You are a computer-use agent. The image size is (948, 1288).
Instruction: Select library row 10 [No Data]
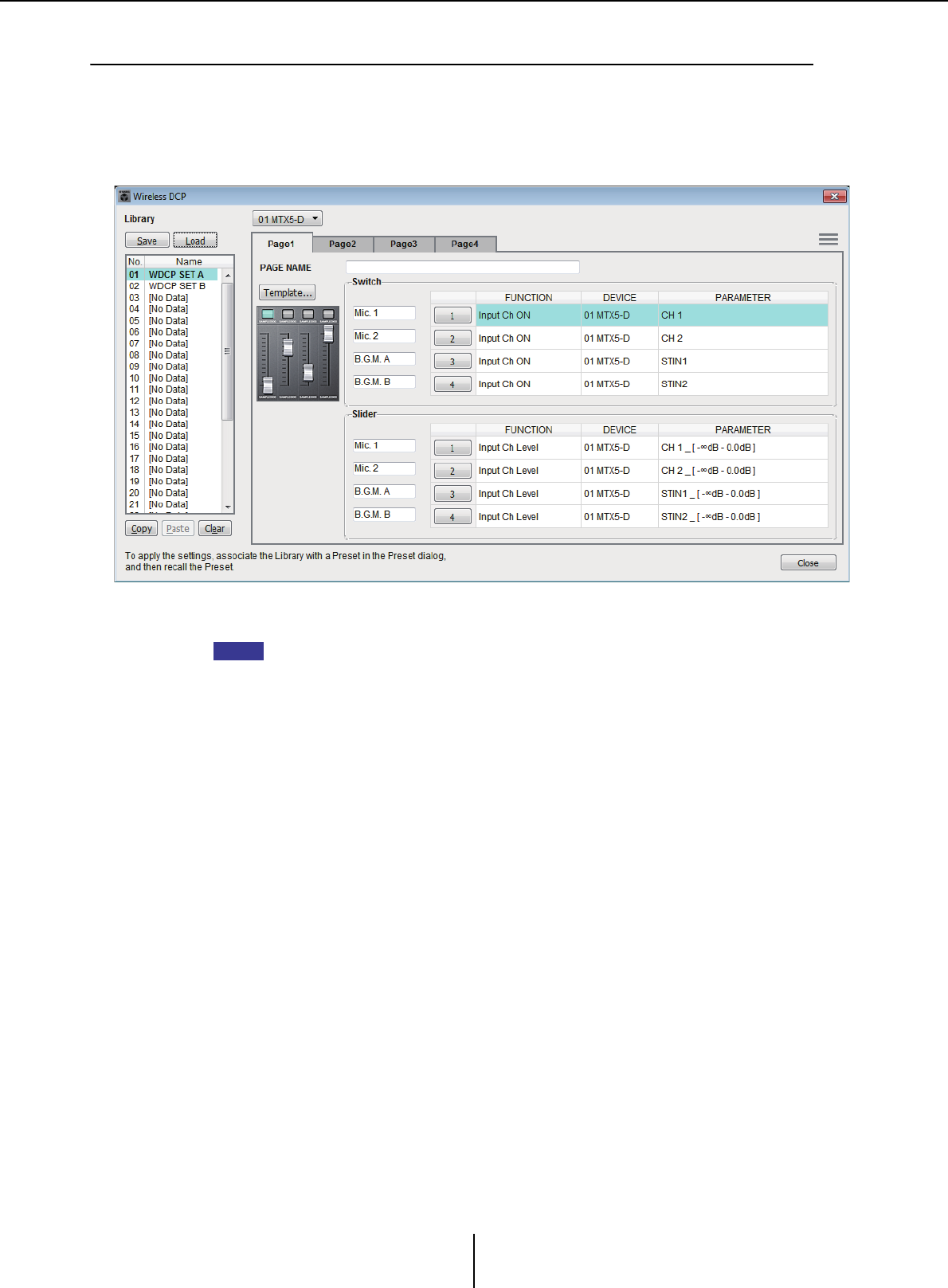[x=172, y=378]
